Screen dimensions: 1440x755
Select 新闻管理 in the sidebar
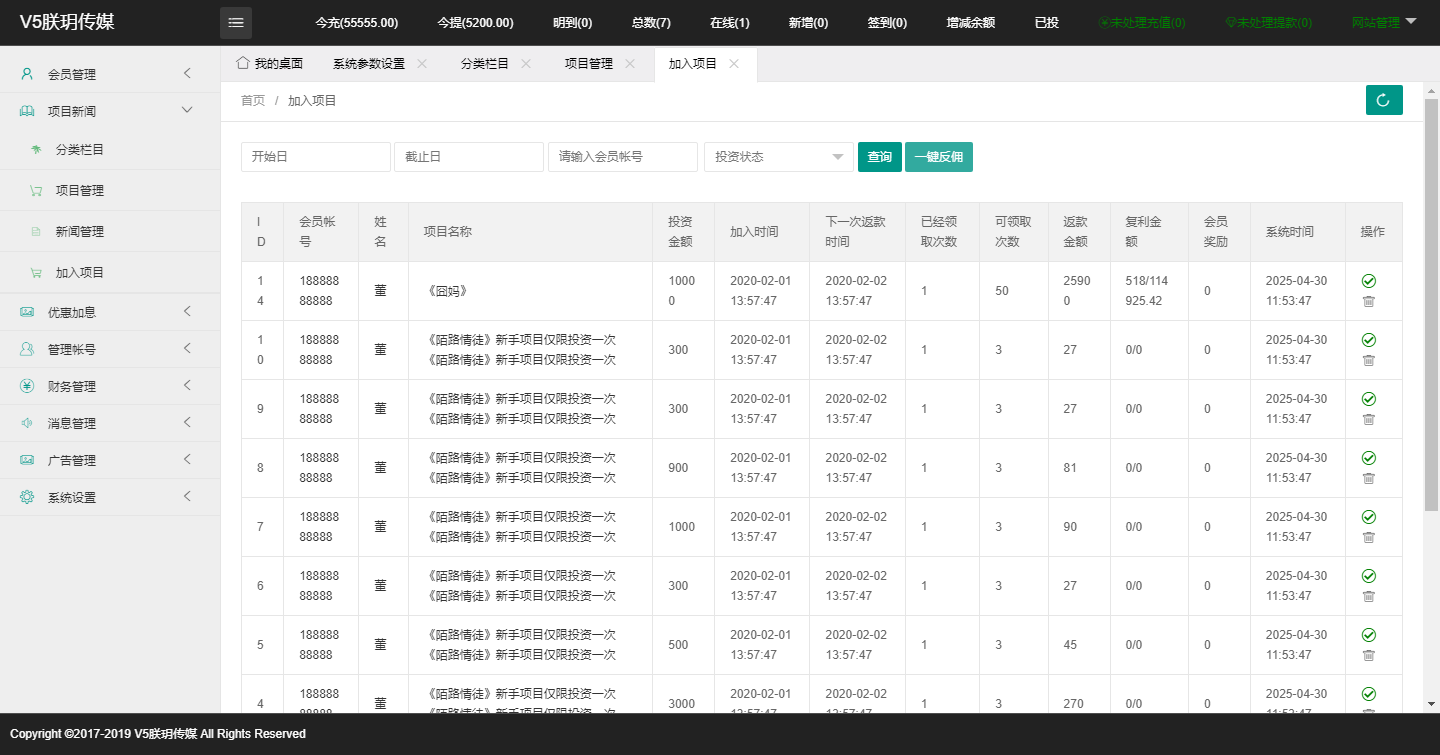(80, 231)
